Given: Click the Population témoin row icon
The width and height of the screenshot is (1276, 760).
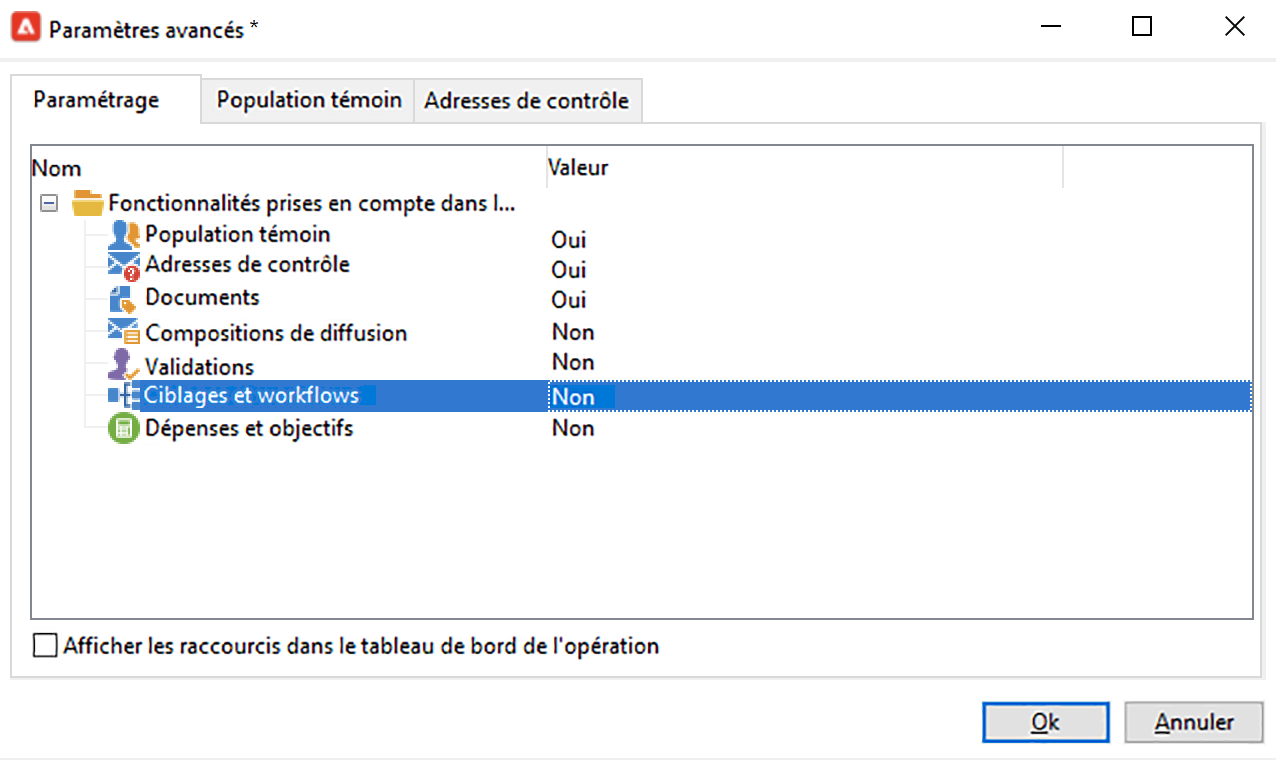Looking at the screenshot, I should [x=123, y=236].
